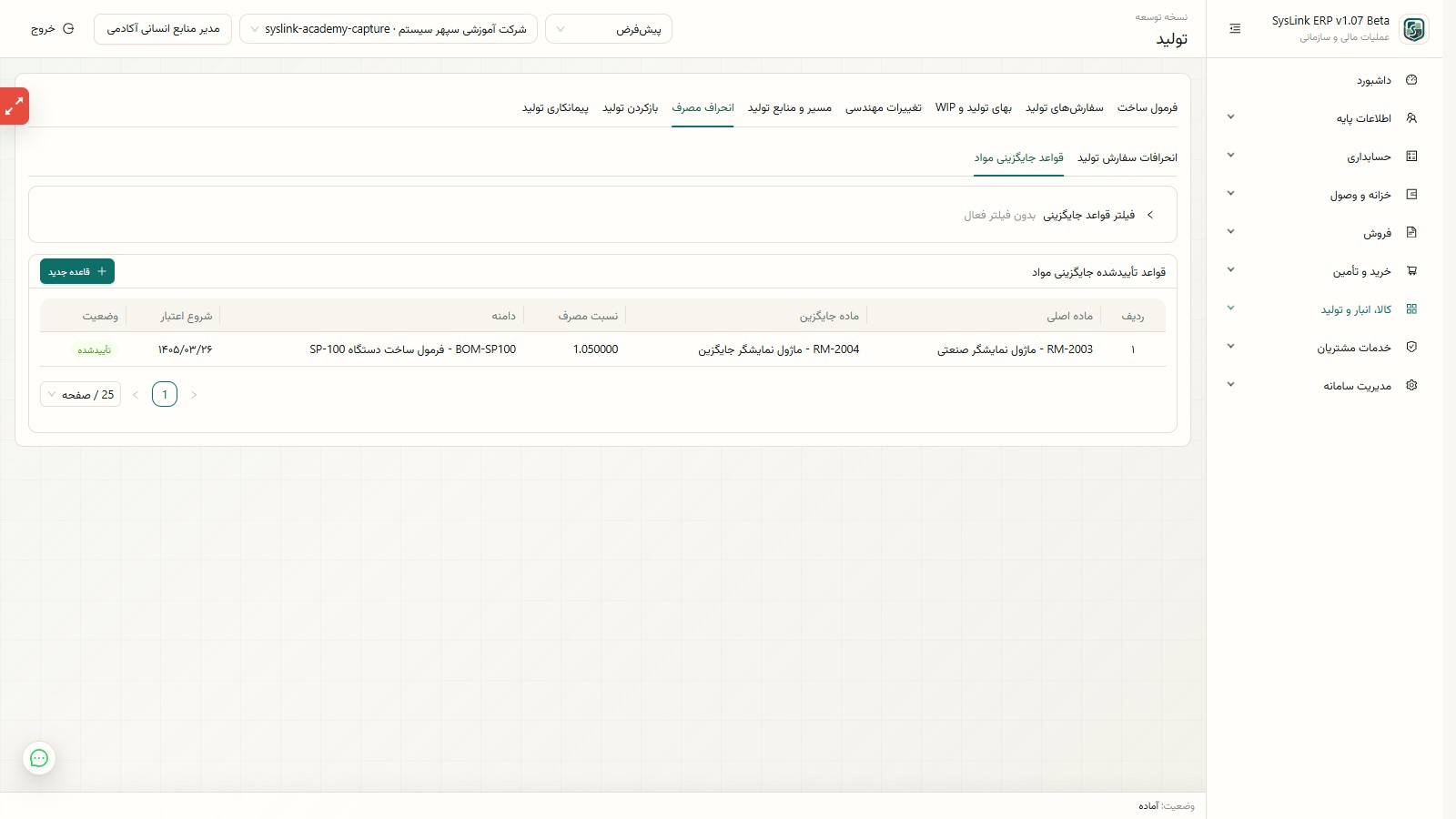Select page 1 in pagination
This screenshot has height=819, width=1456.
pyautogui.click(x=165, y=394)
